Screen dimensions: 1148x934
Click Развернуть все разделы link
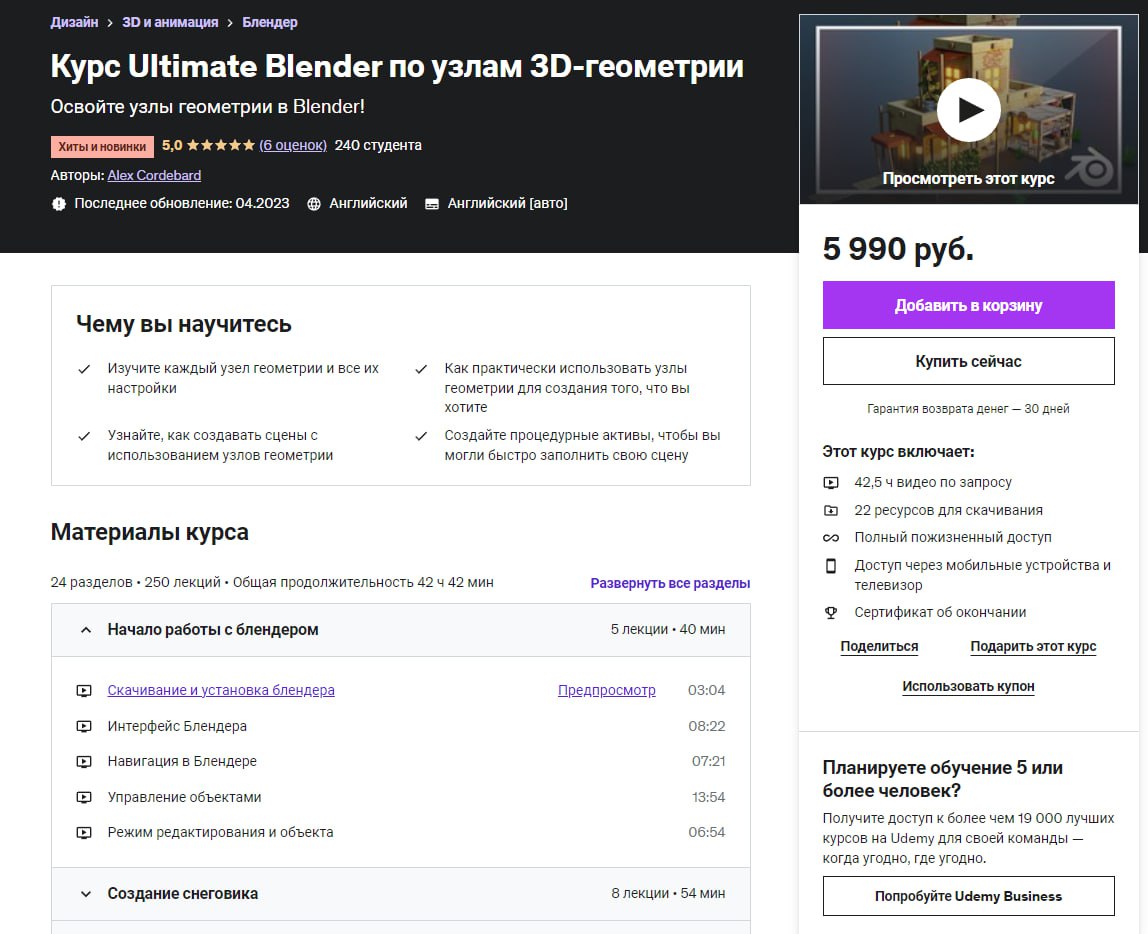670,583
